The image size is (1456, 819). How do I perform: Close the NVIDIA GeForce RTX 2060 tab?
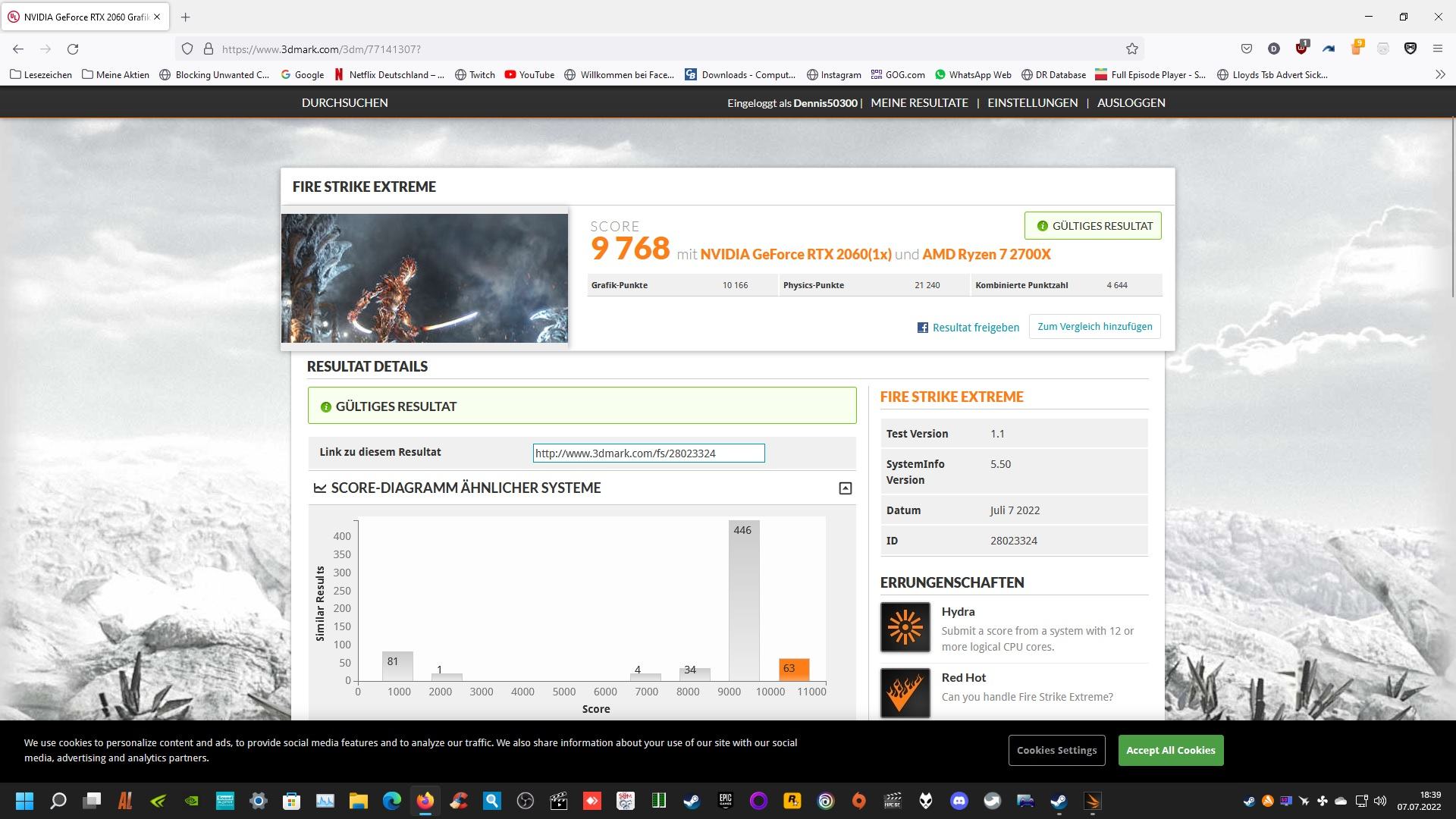(x=157, y=17)
